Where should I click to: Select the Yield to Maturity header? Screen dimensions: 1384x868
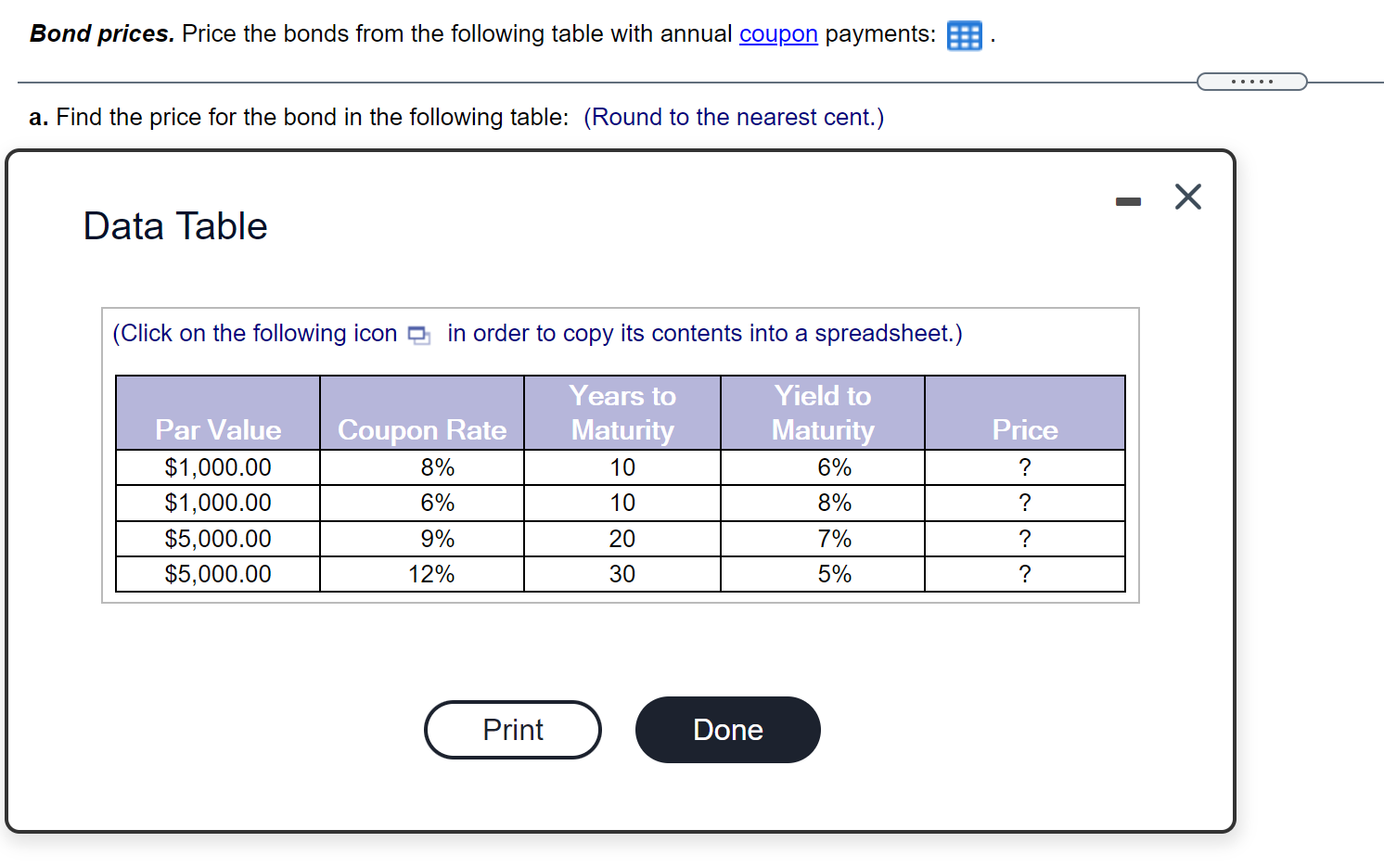[x=822, y=413]
